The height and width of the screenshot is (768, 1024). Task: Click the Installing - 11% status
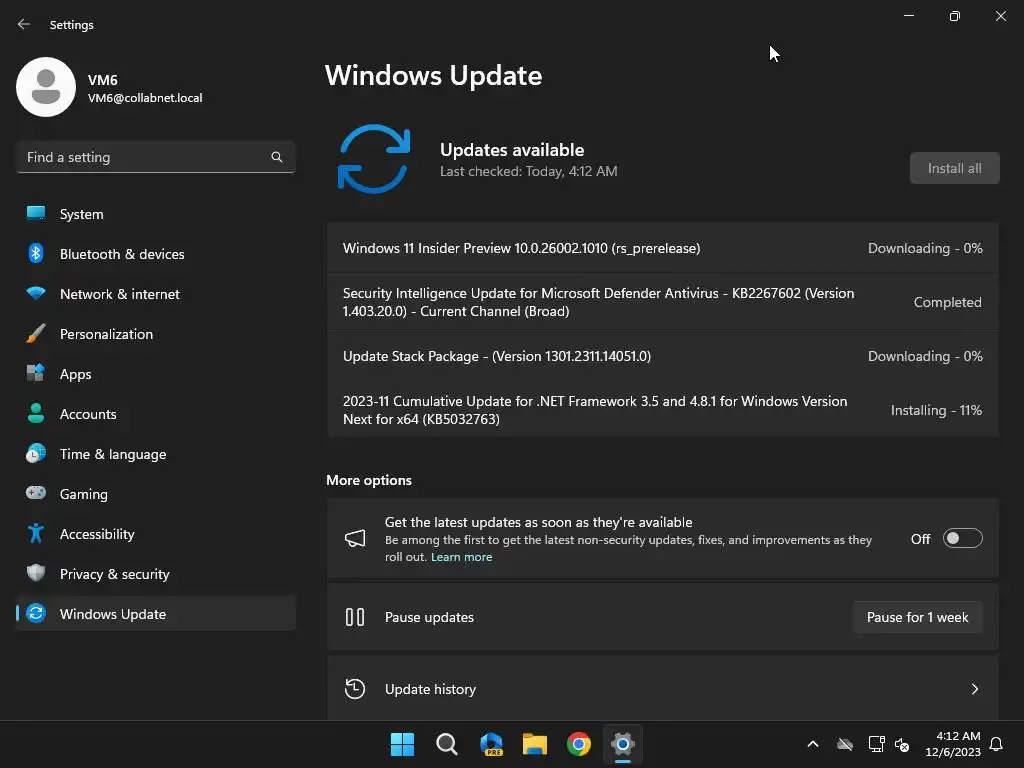point(936,410)
